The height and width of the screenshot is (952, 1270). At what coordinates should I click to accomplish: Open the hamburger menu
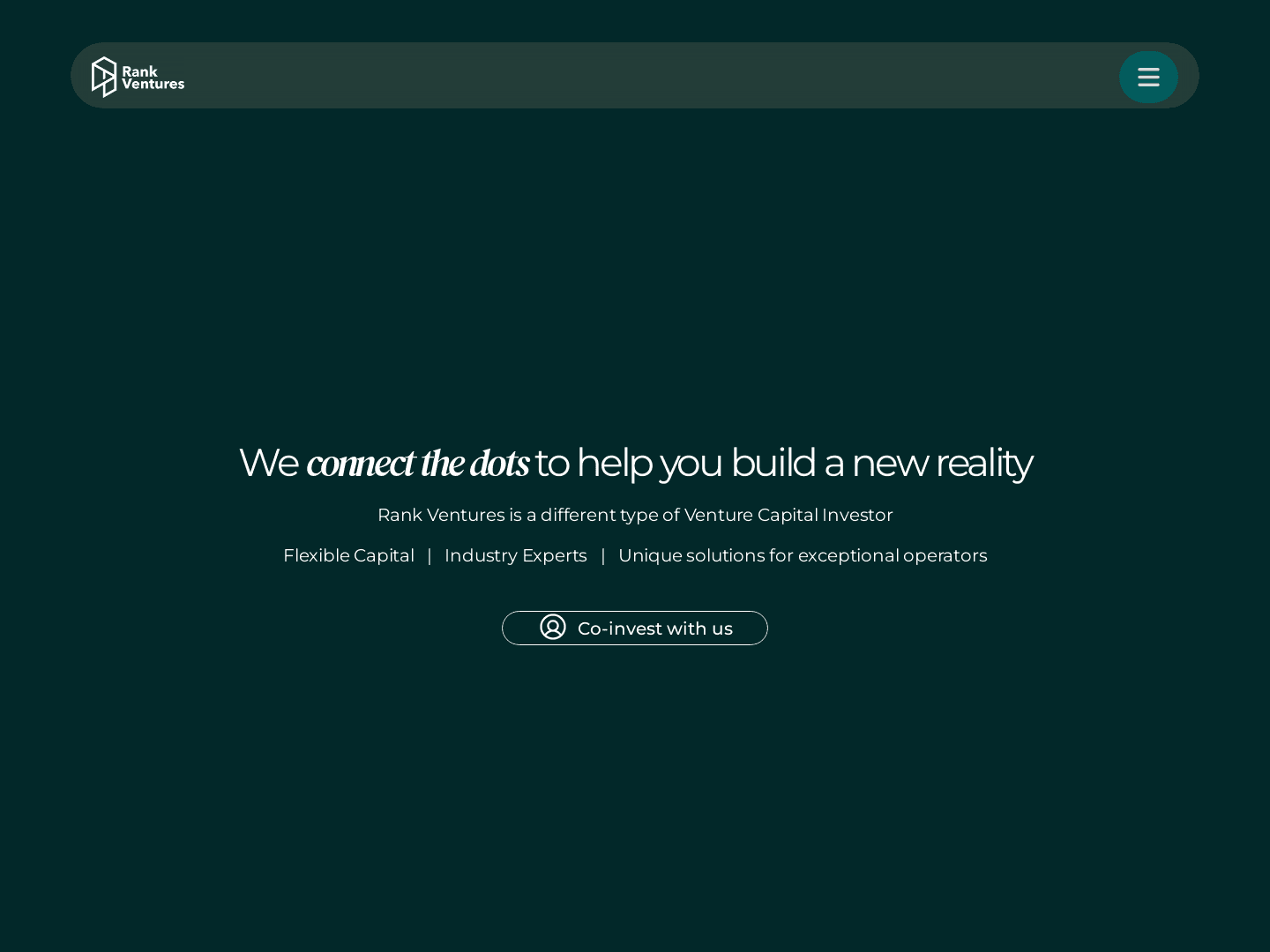coord(1148,78)
